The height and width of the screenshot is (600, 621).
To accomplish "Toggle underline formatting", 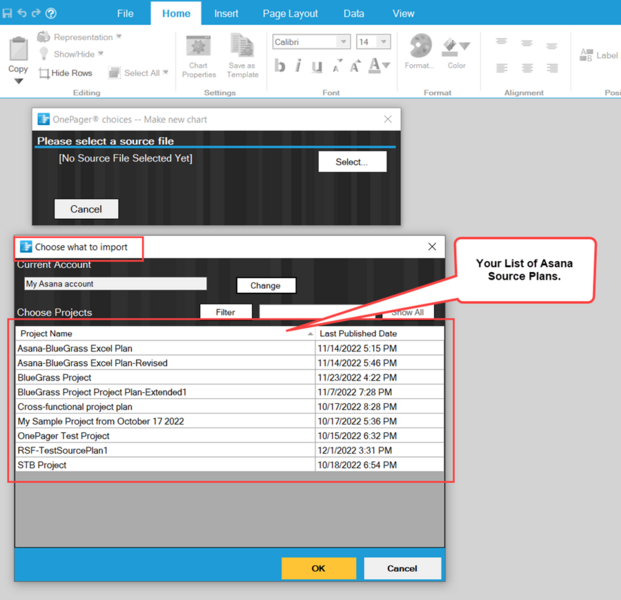I will (316, 66).
